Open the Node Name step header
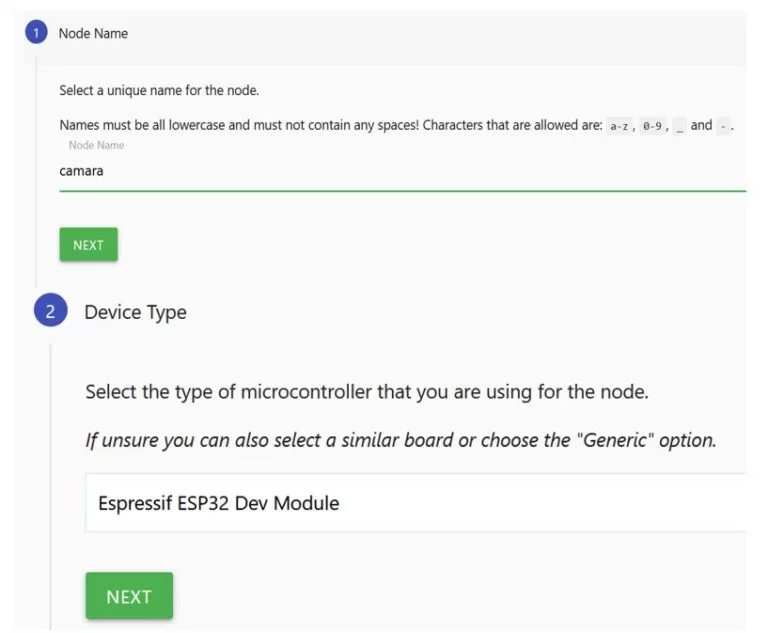 point(93,33)
